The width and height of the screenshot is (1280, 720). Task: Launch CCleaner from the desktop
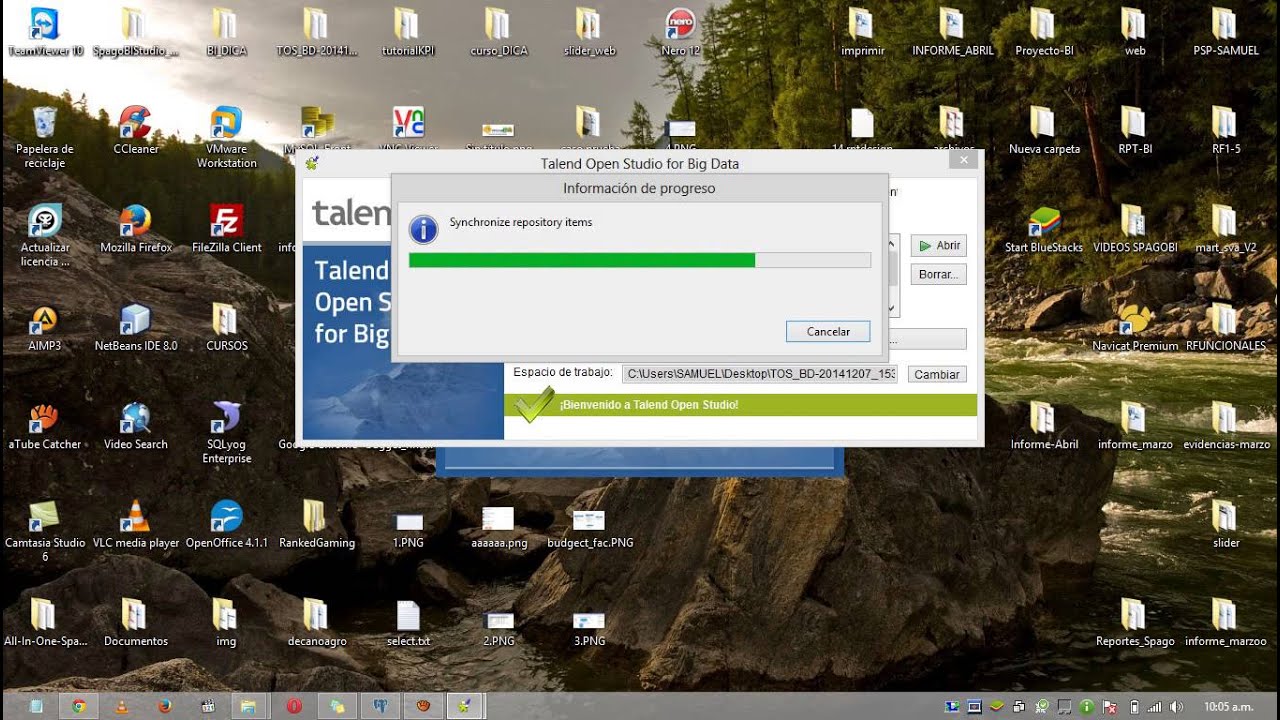(135, 131)
